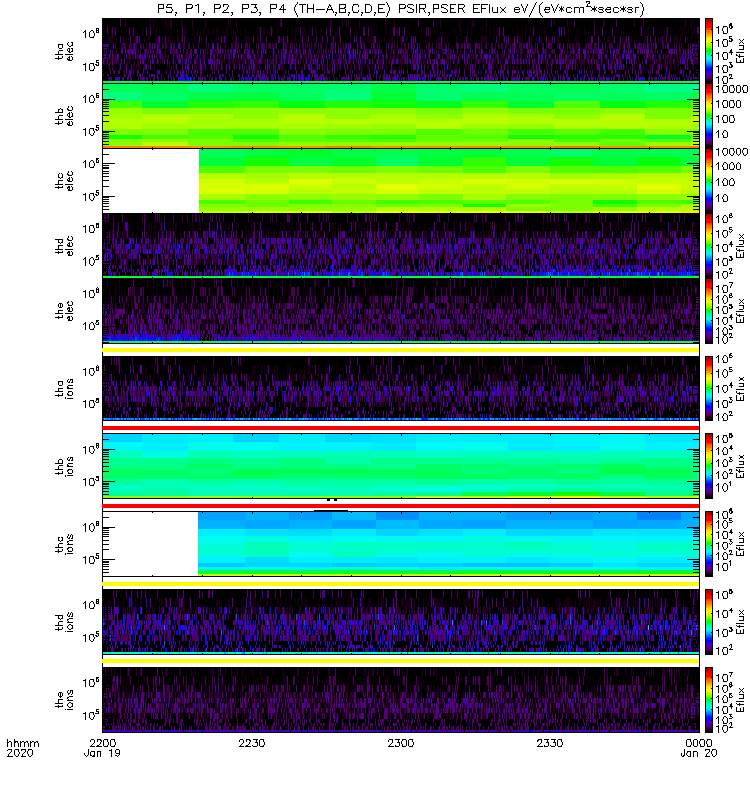
Task: Select the 'thb ions' panel label
Action: click(x=65, y=466)
